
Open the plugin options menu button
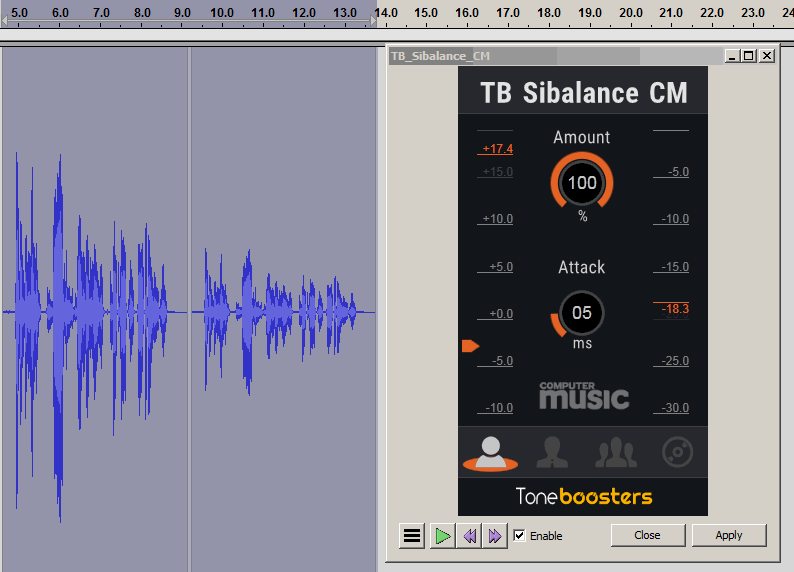pos(412,536)
